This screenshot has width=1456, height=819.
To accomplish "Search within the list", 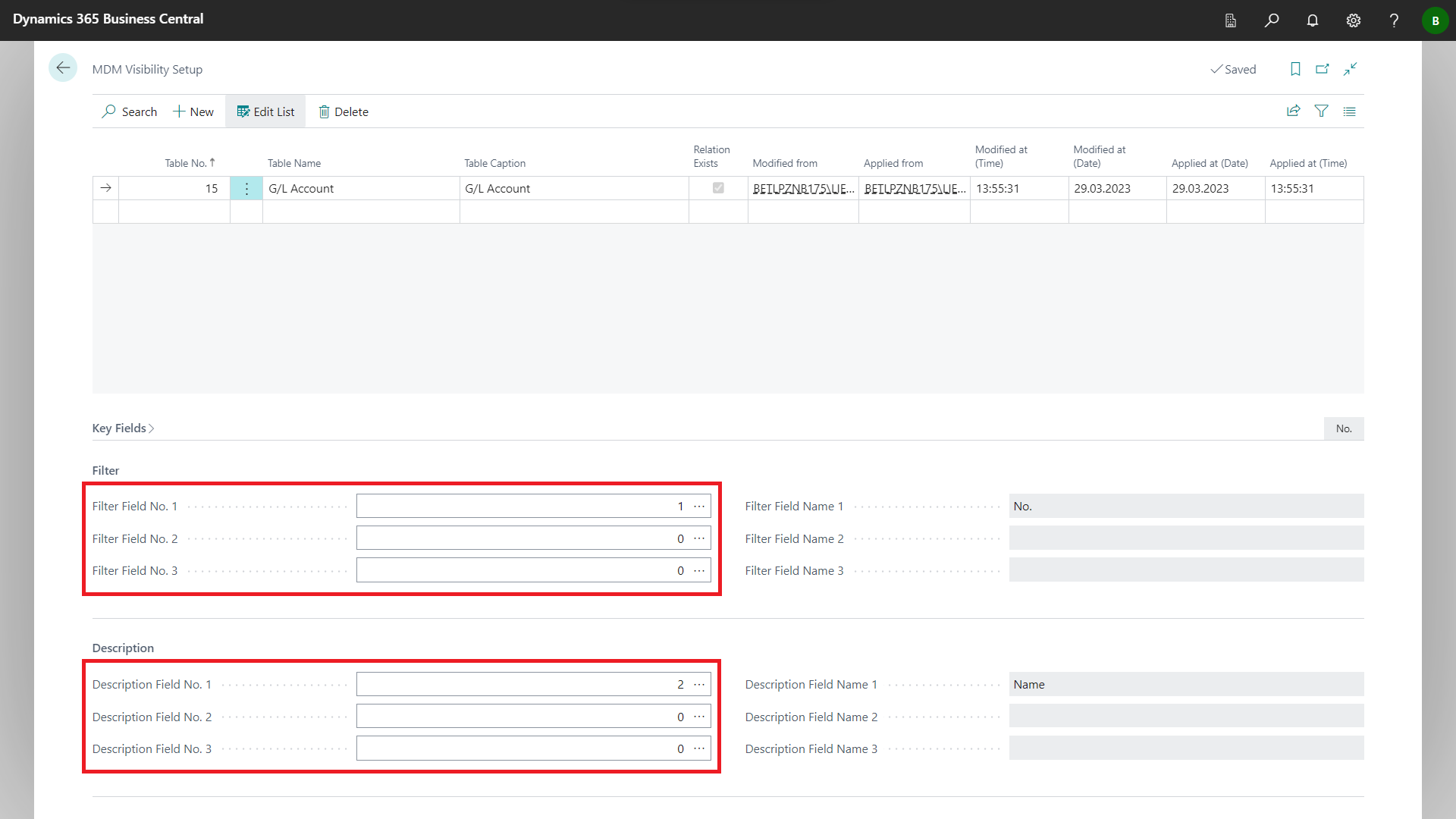I will coord(130,111).
